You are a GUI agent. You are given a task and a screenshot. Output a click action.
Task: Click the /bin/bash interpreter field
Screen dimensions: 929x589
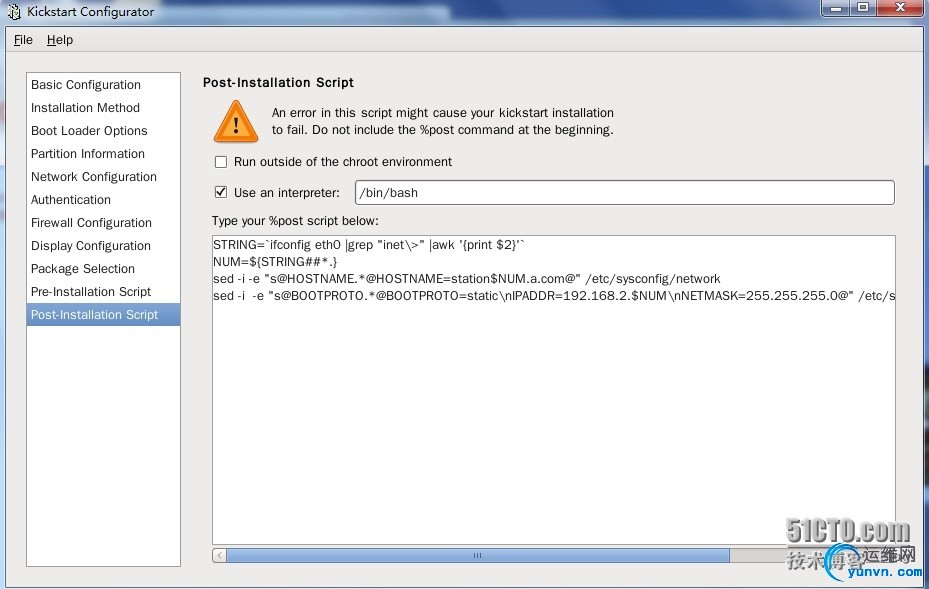(x=624, y=193)
